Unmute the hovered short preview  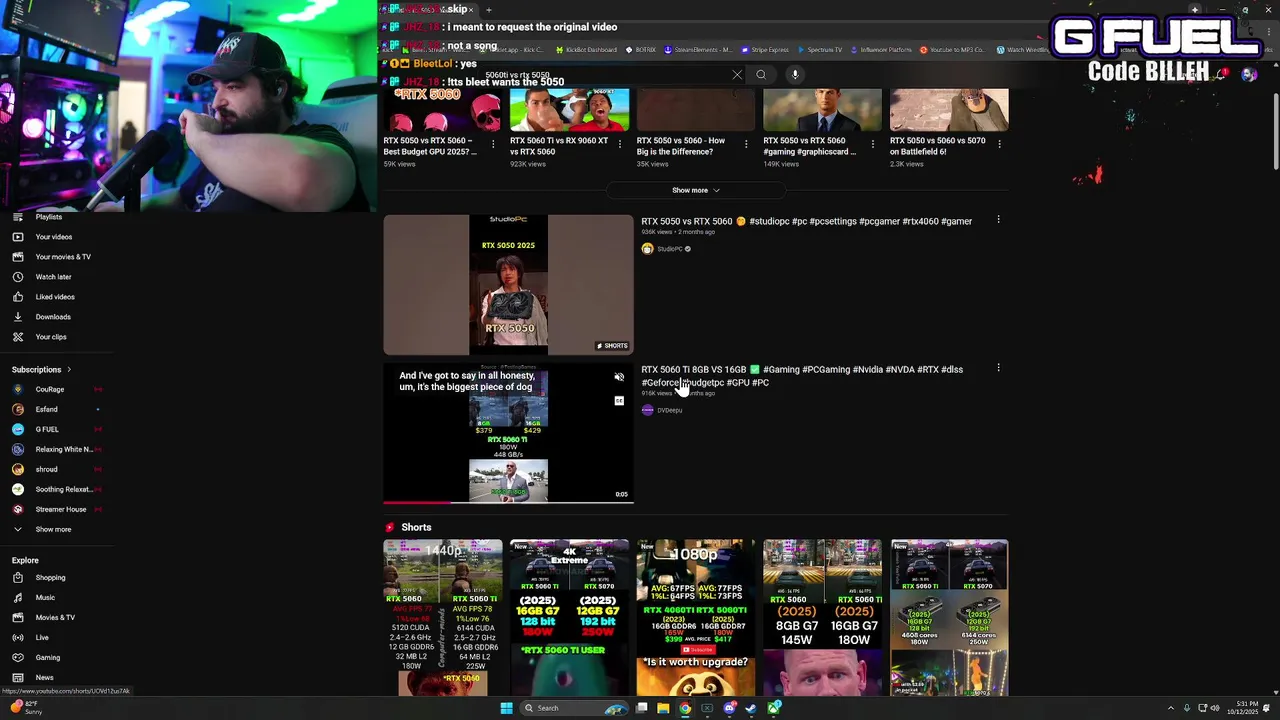(619, 377)
